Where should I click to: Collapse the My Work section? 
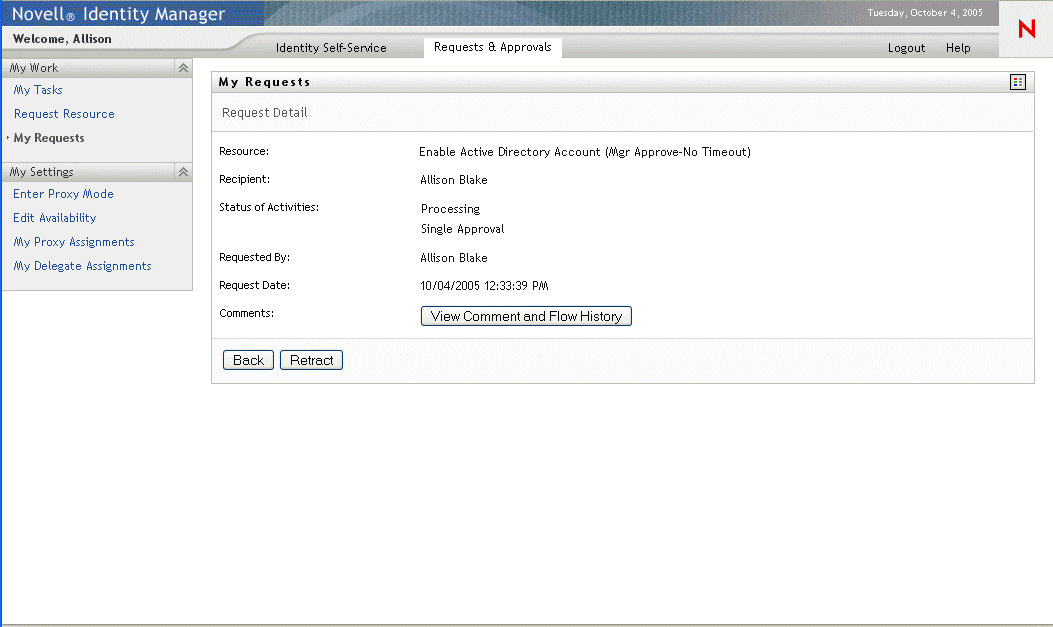tap(183, 68)
